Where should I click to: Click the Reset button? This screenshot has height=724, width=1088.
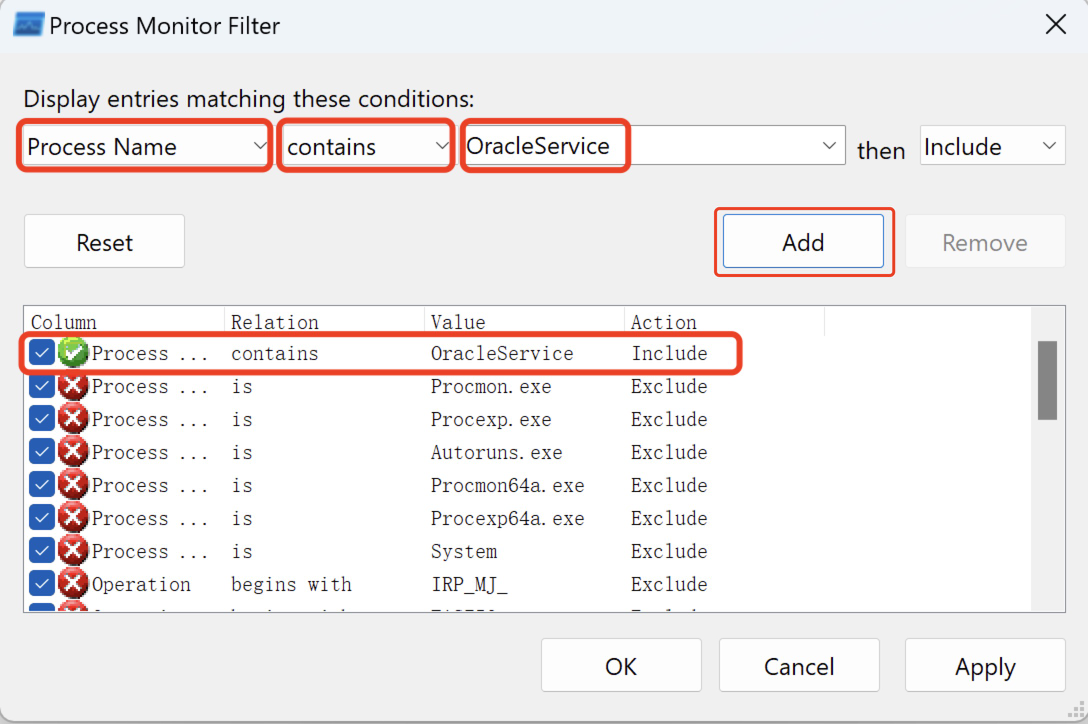click(105, 242)
